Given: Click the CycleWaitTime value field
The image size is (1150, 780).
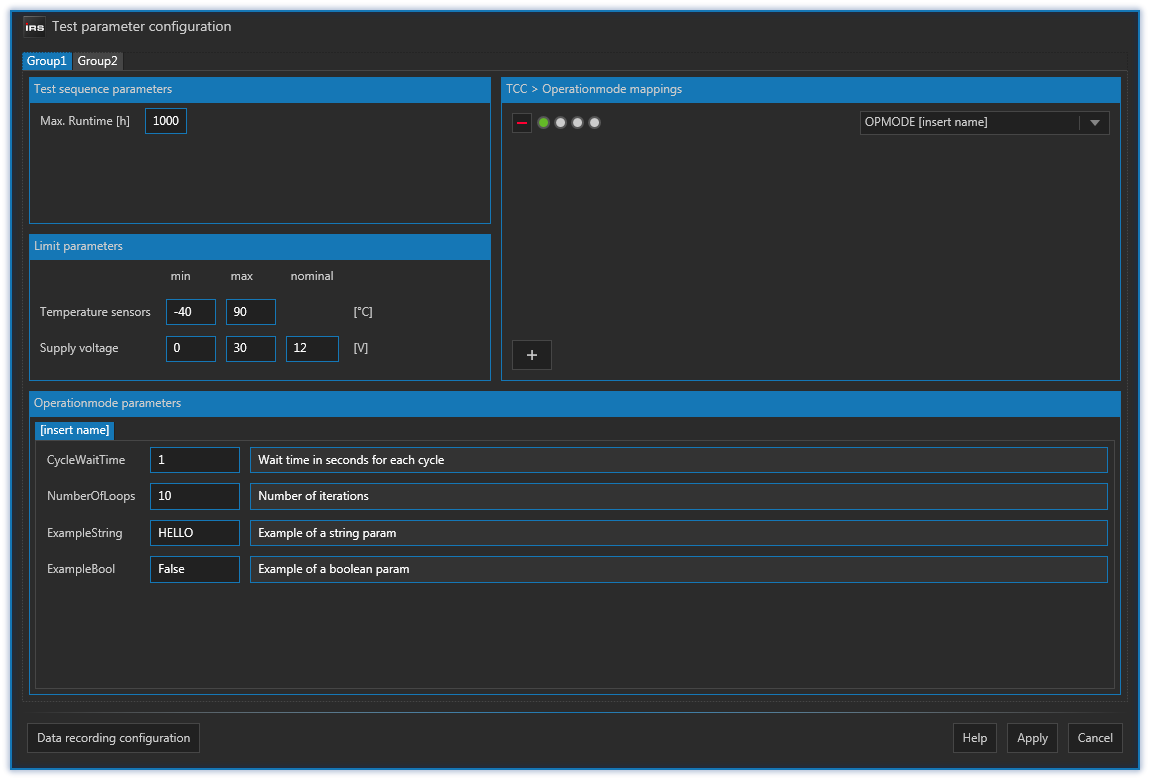Looking at the screenshot, I should tap(195, 460).
